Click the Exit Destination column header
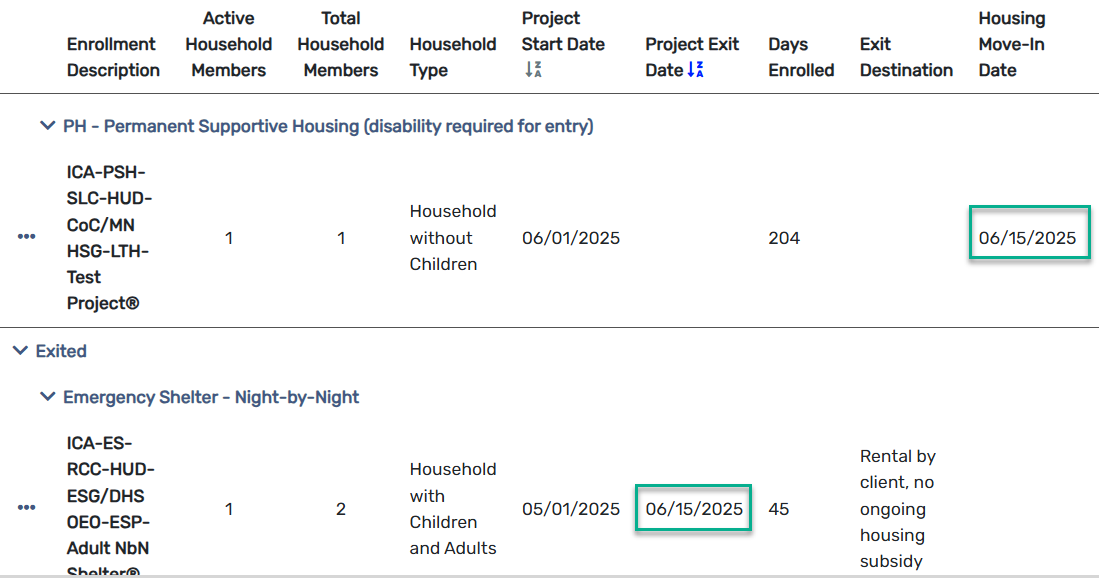The image size is (1099, 578). point(906,57)
